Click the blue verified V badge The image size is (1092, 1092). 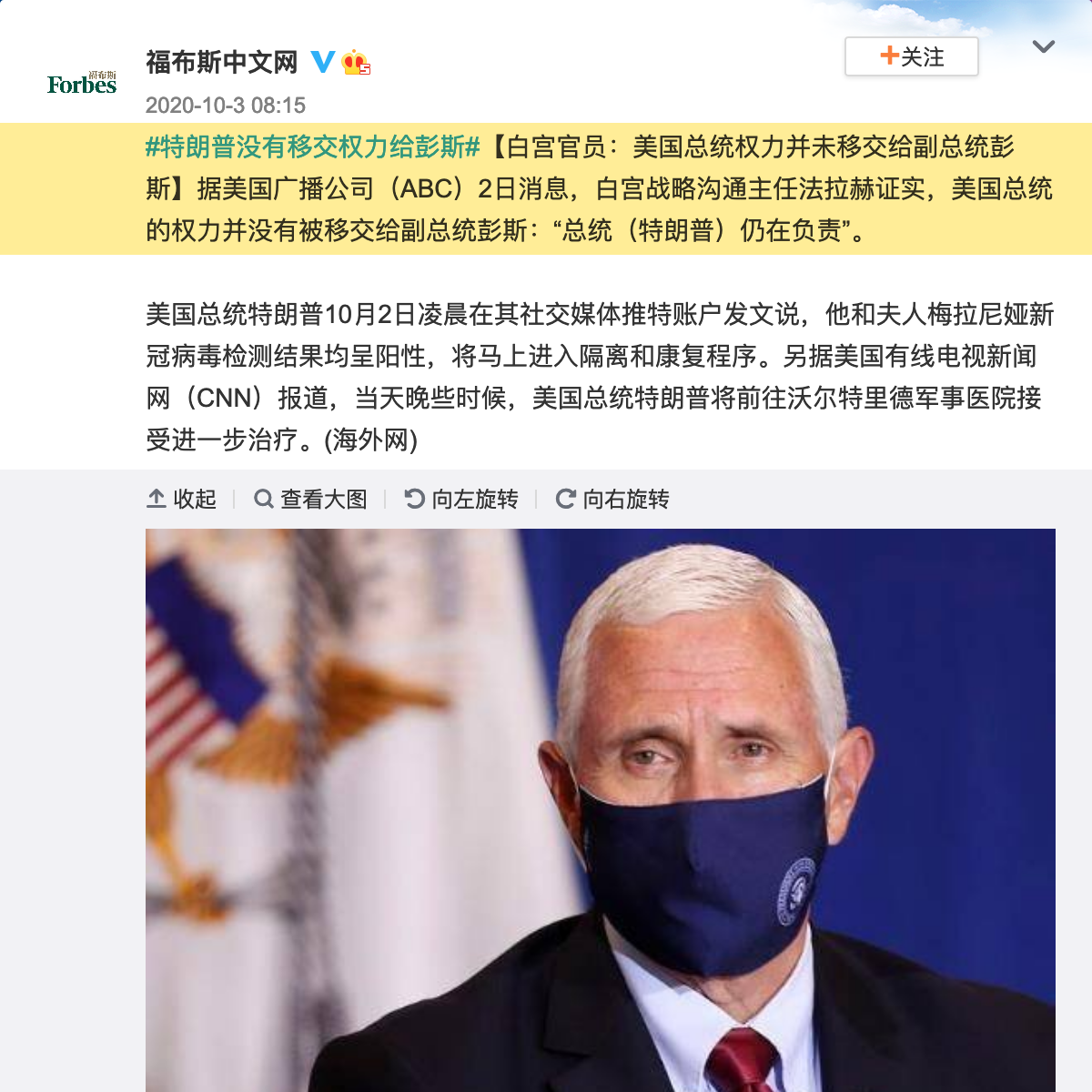[323, 62]
